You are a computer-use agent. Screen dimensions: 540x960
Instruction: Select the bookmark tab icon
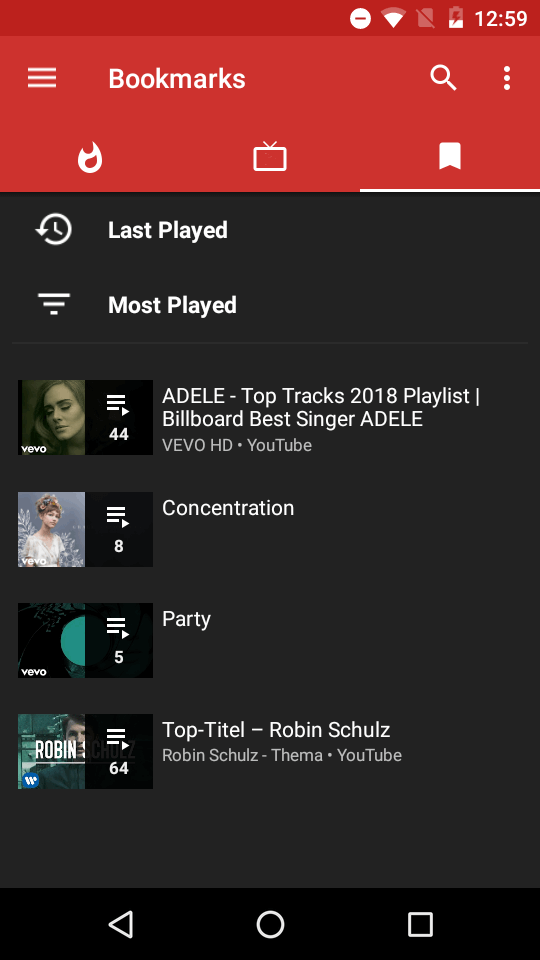coord(450,156)
